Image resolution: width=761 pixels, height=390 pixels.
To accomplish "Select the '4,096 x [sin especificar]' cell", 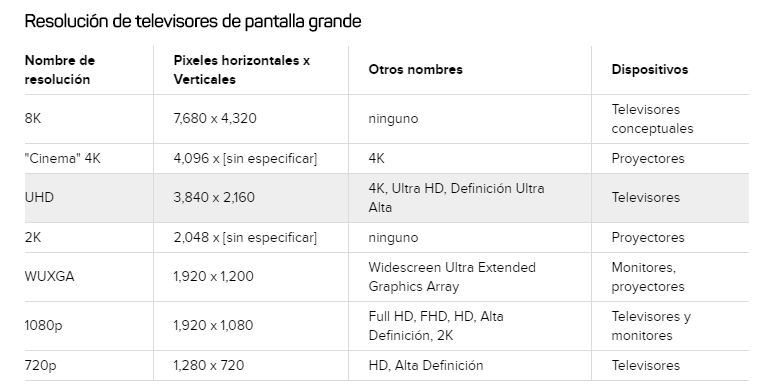I will click(245, 159).
